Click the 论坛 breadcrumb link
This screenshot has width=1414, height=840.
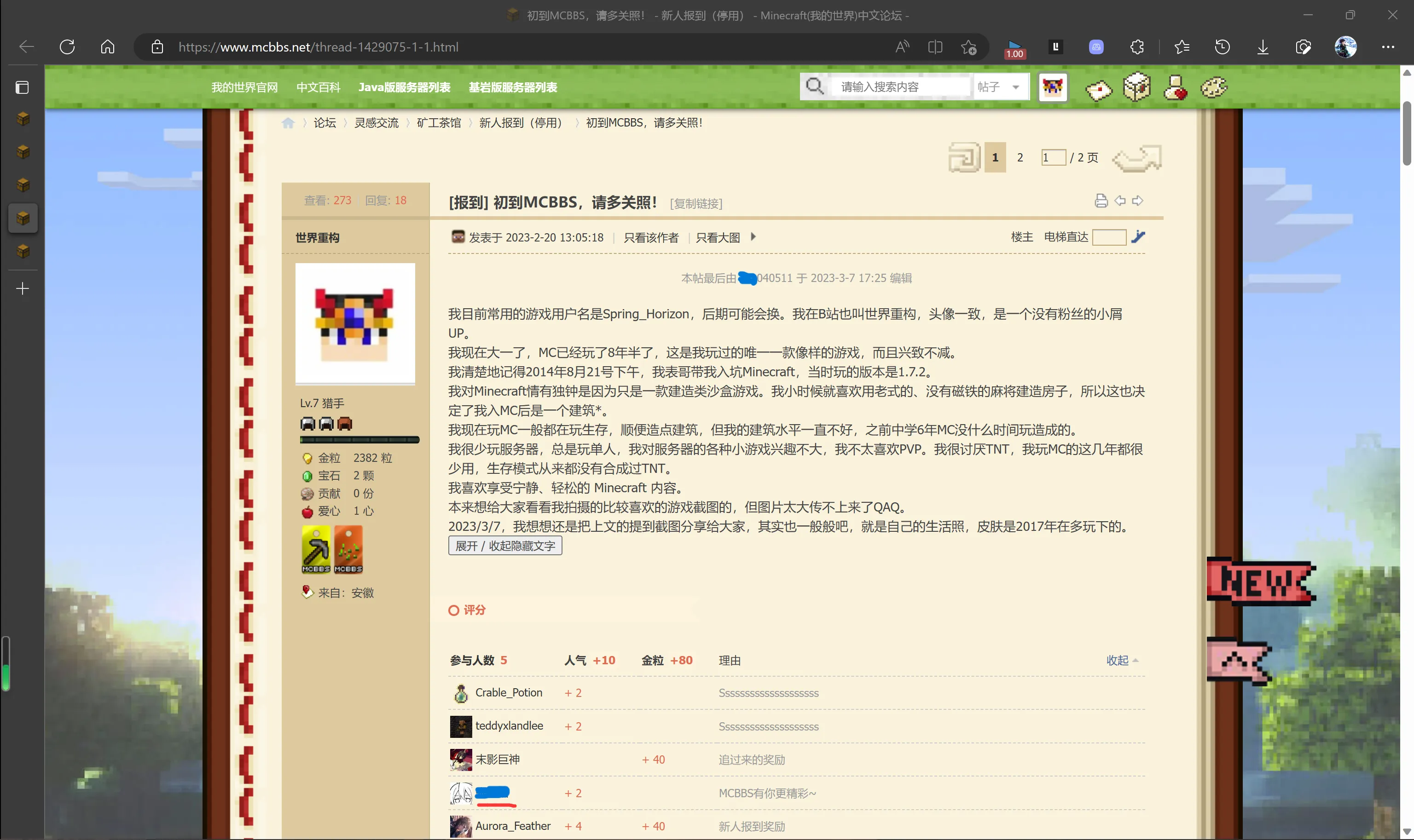click(x=325, y=123)
